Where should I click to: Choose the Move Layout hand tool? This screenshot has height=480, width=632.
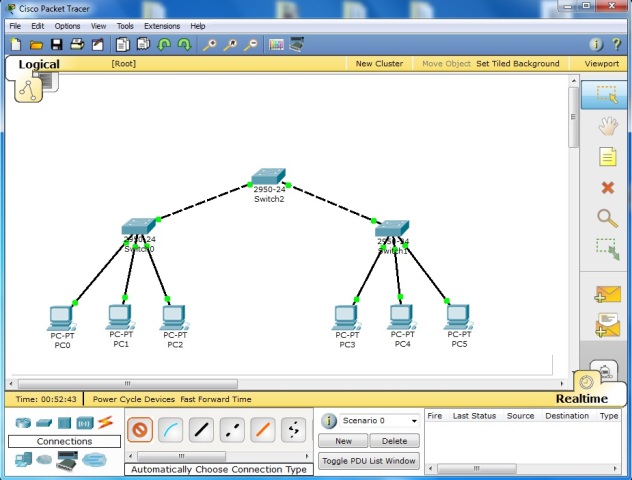pyautogui.click(x=606, y=126)
